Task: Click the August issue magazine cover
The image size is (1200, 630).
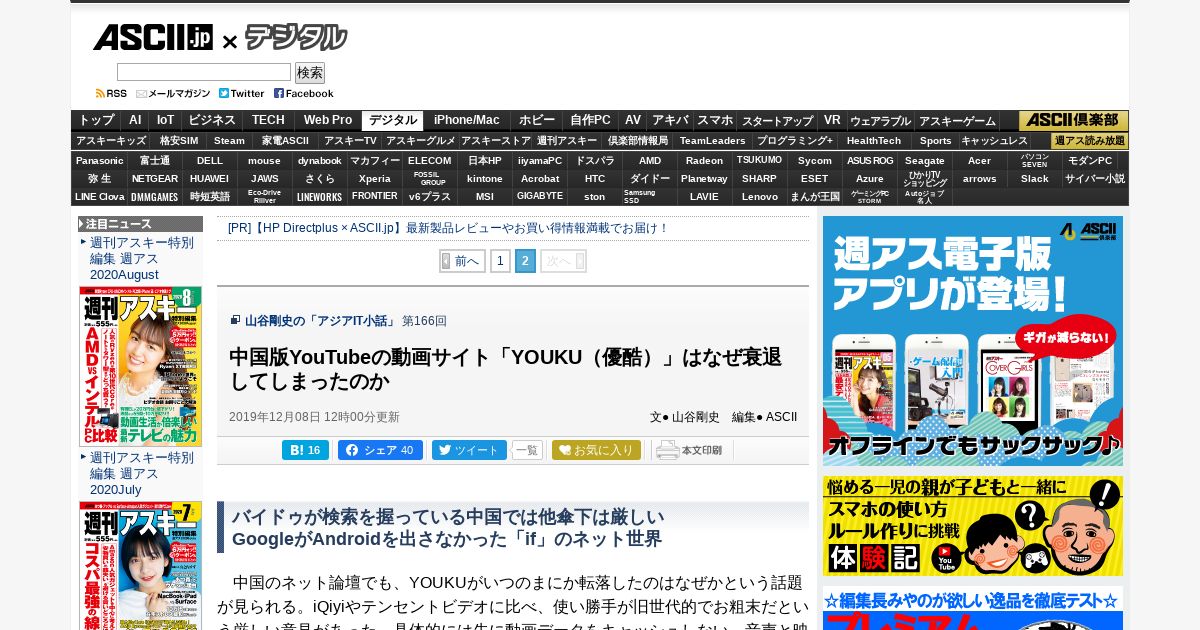Action: (x=140, y=366)
